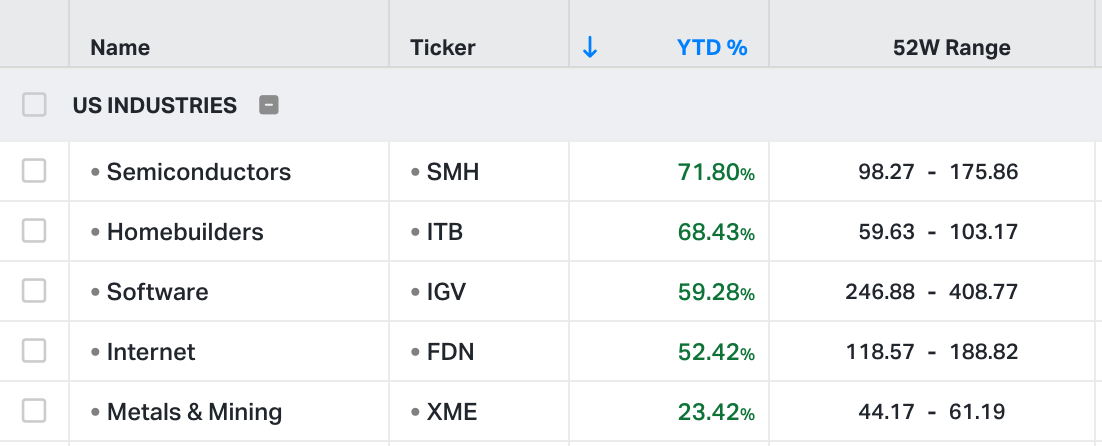Sort by 52W Range column header
This screenshot has width=1102, height=446.
pyautogui.click(x=951, y=47)
